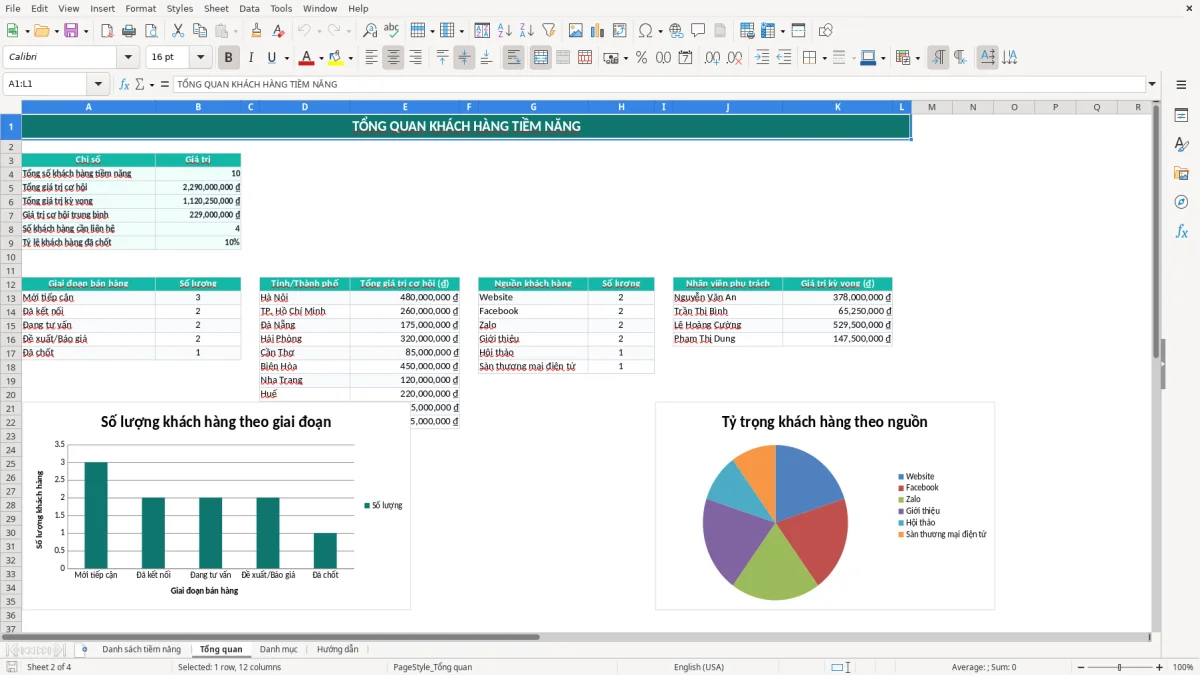The height and width of the screenshot is (675, 1200).
Task: Click the formula input line
Action: (x=659, y=84)
